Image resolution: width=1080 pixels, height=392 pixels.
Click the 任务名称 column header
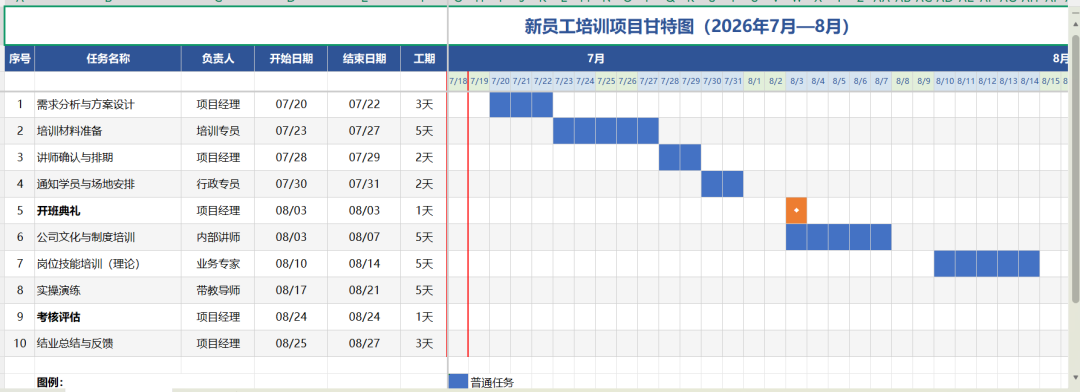[108, 59]
